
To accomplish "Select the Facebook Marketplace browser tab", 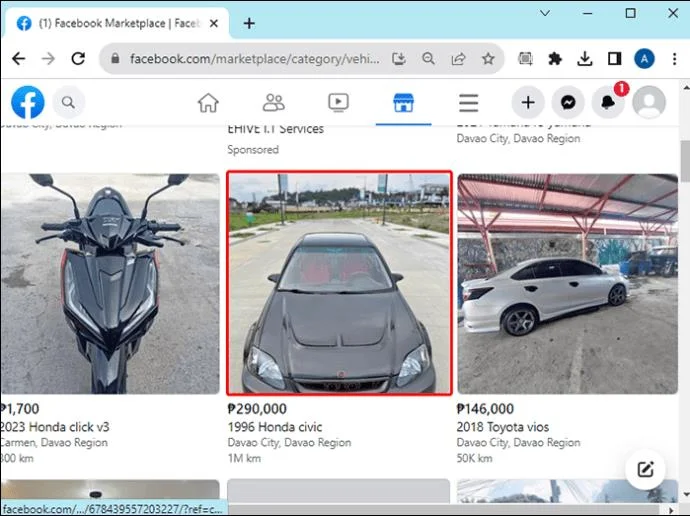I will [115, 23].
